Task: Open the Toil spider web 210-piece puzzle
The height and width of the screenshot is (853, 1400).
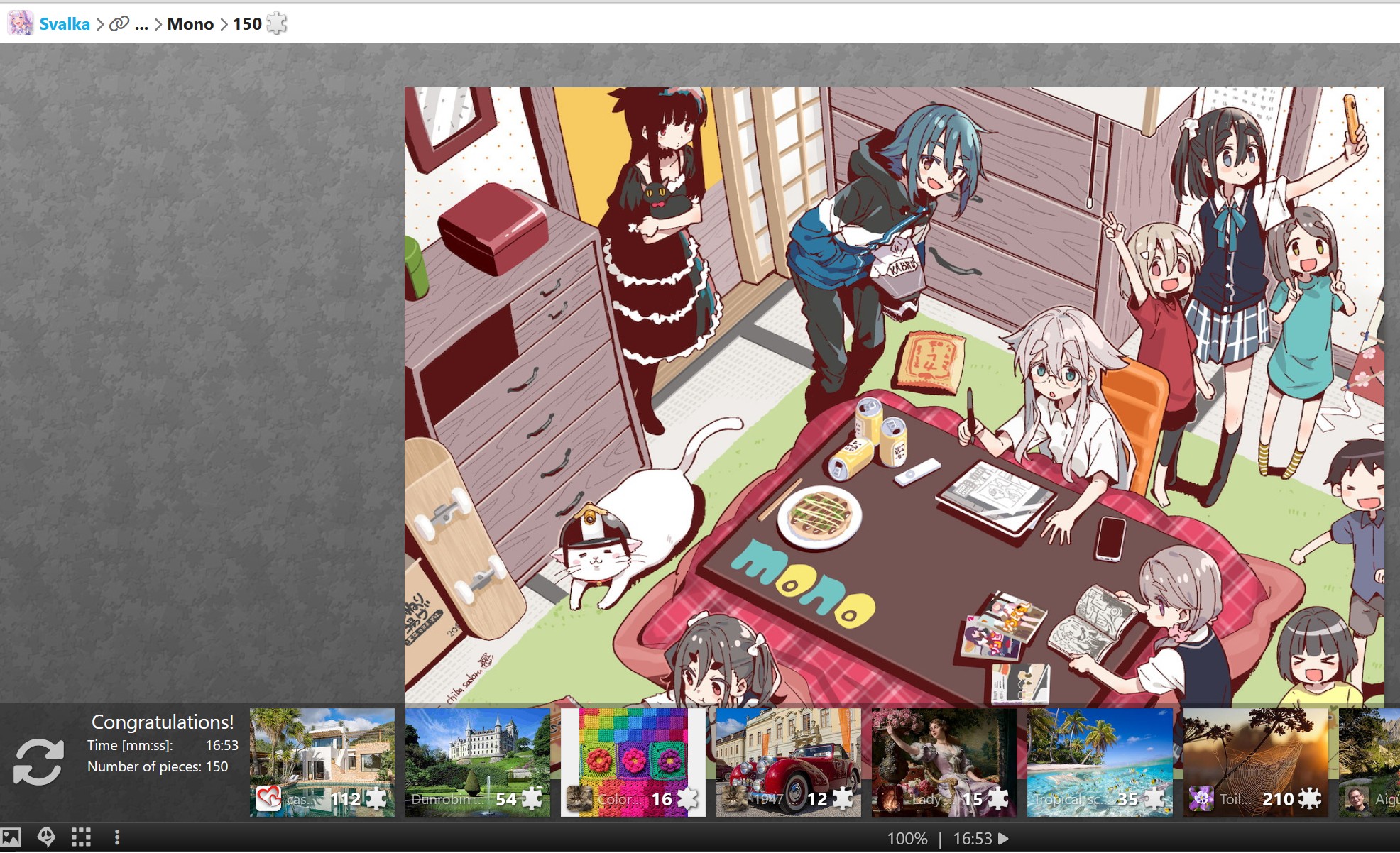Action: point(1255,762)
